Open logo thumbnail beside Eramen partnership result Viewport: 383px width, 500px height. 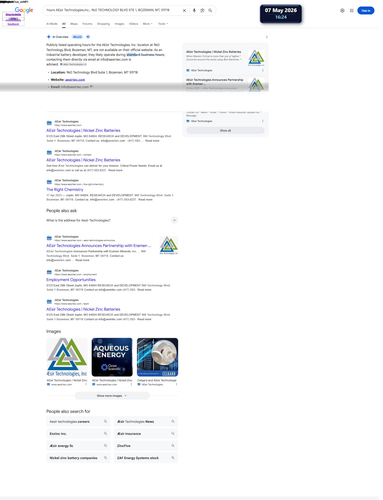coord(169,245)
